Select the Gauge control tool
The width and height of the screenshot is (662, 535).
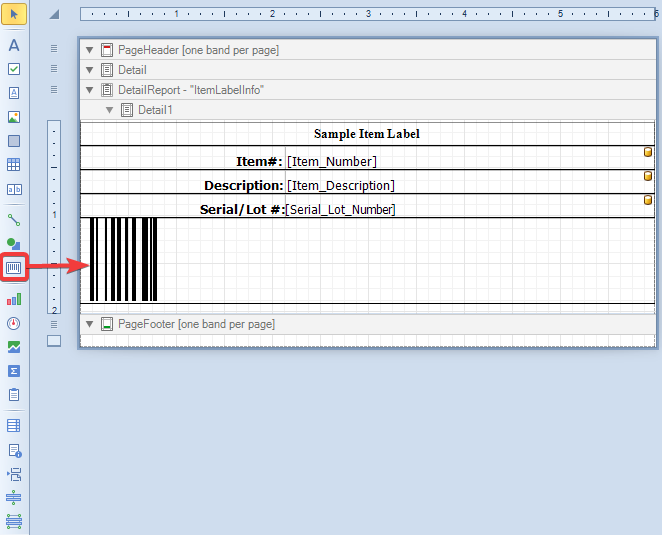(14, 323)
